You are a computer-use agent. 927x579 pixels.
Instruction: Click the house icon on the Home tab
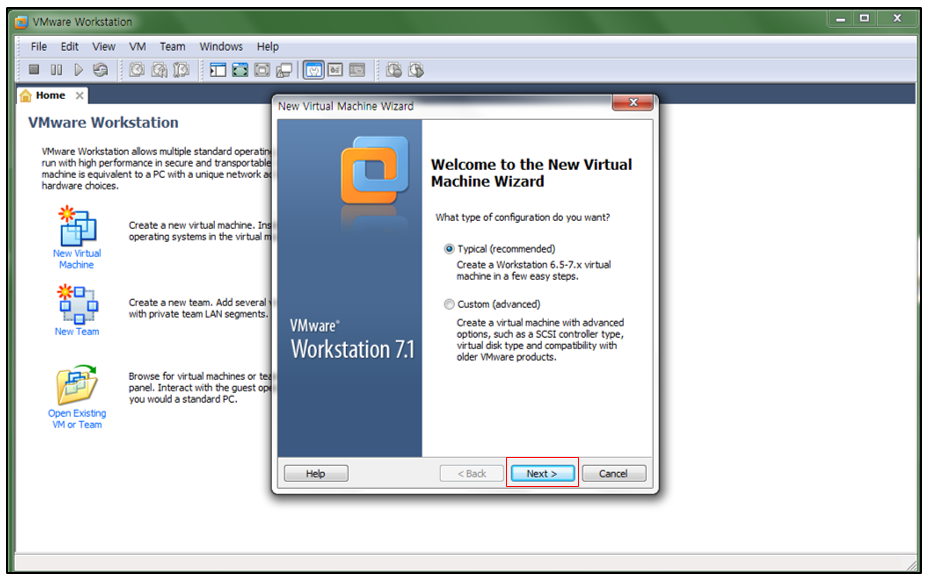25,95
